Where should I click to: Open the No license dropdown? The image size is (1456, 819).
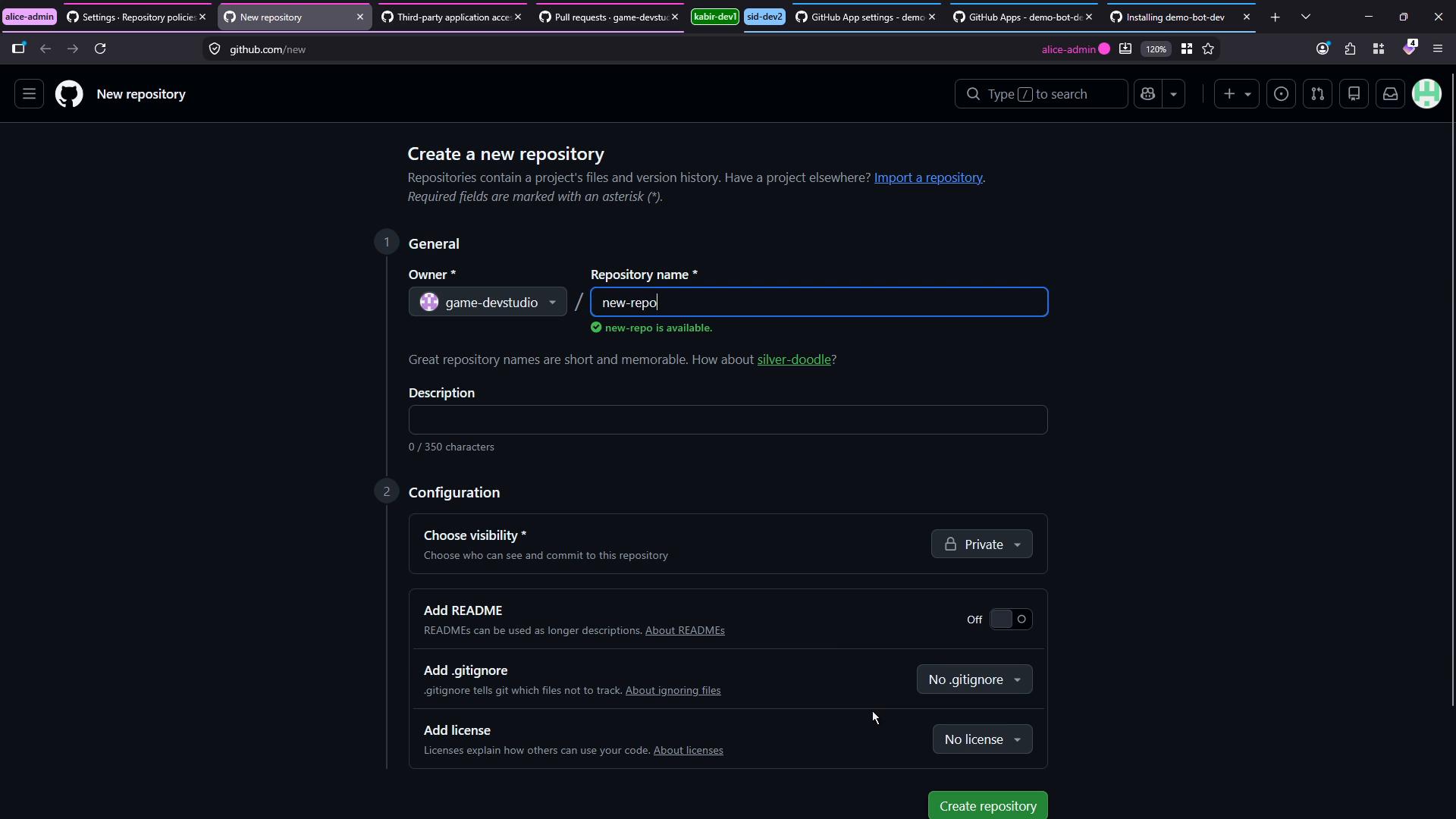[x=982, y=739]
